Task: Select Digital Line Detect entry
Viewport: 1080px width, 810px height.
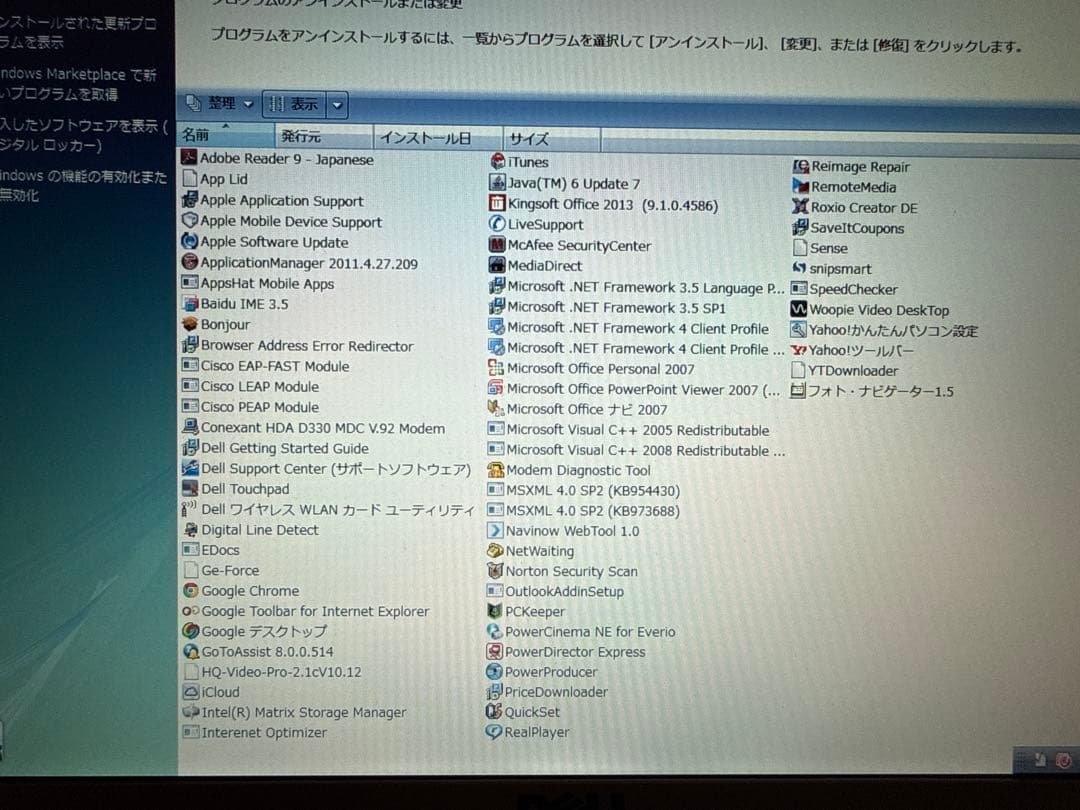Action: pos(251,530)
